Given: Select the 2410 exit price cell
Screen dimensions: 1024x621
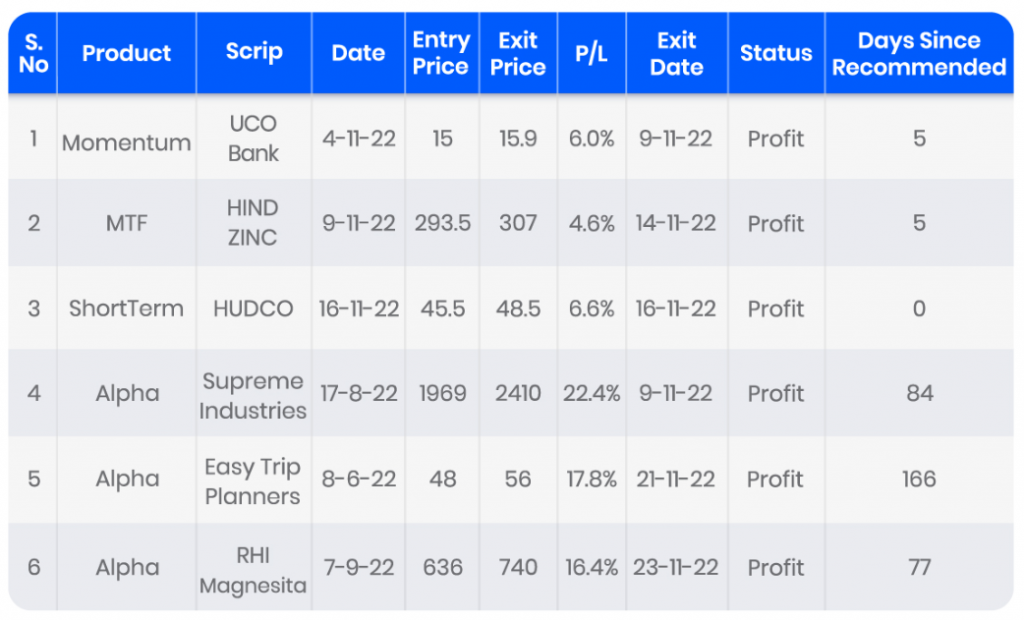Looking at the screenshot, I should 518,394.
